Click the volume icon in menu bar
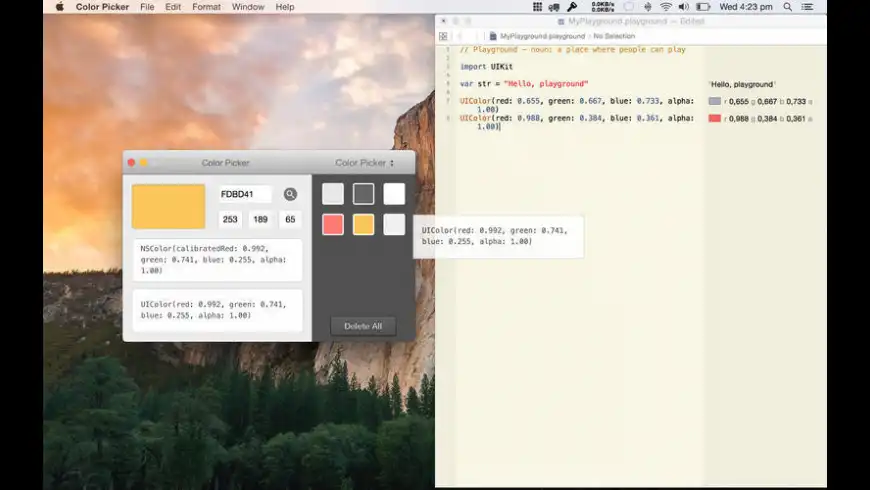 pyautogui.click(x=684, y=7)
